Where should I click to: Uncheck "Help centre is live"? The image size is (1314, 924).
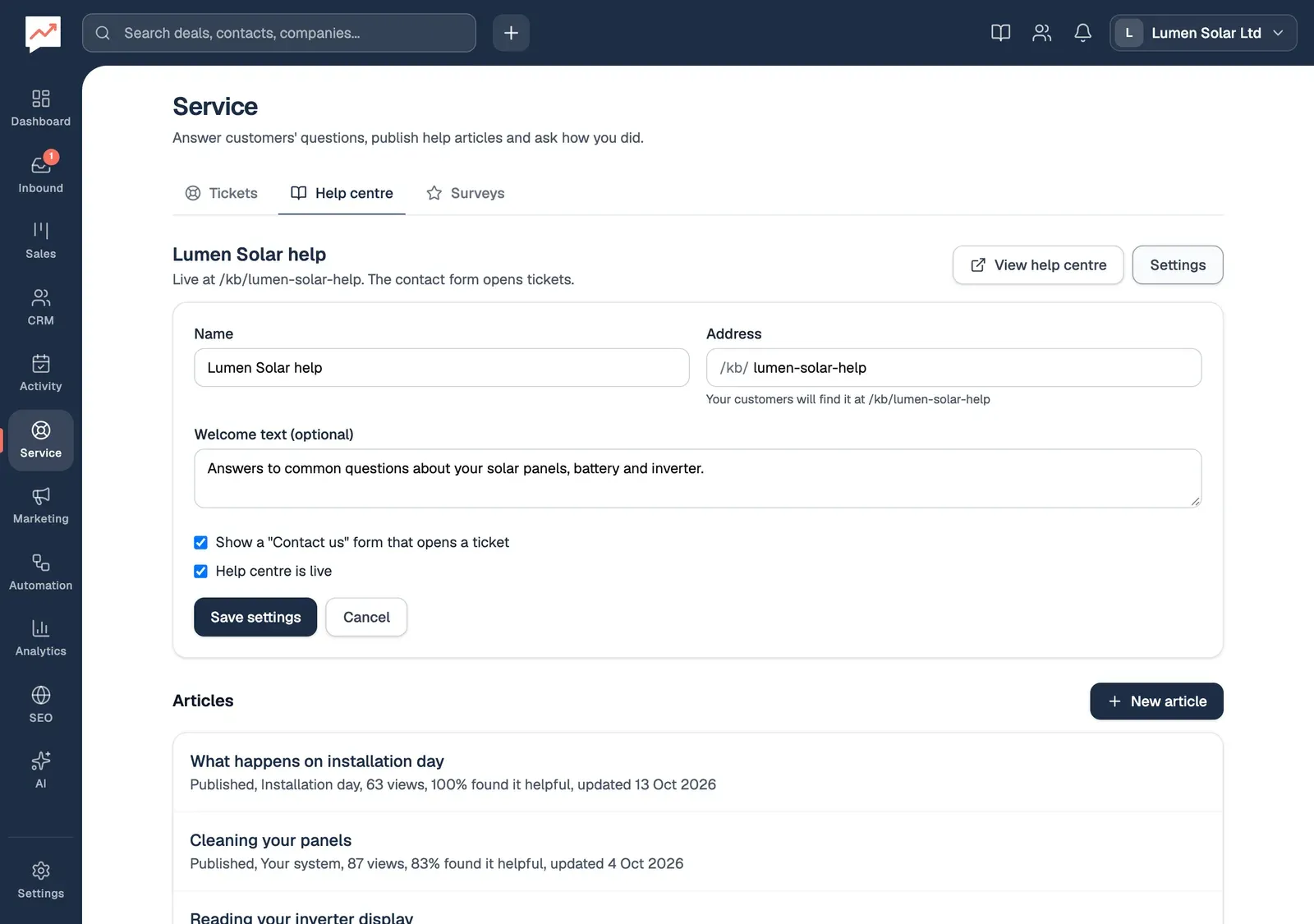coord(200,571)
